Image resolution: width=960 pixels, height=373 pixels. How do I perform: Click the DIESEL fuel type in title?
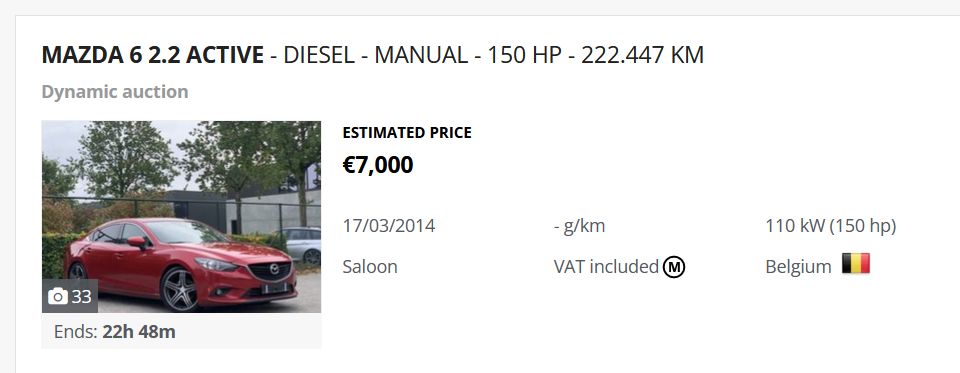319,55
